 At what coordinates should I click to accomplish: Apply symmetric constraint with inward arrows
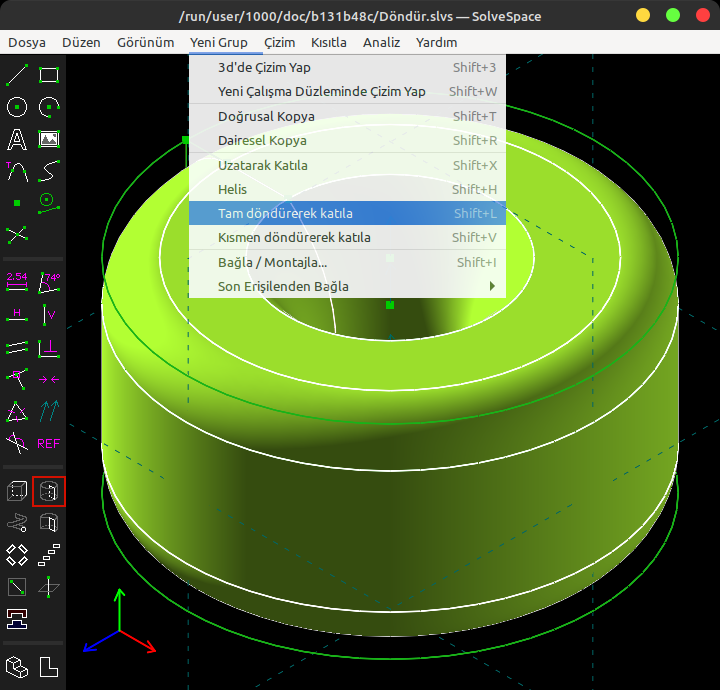pyautogui.click(x=49, y=379)
